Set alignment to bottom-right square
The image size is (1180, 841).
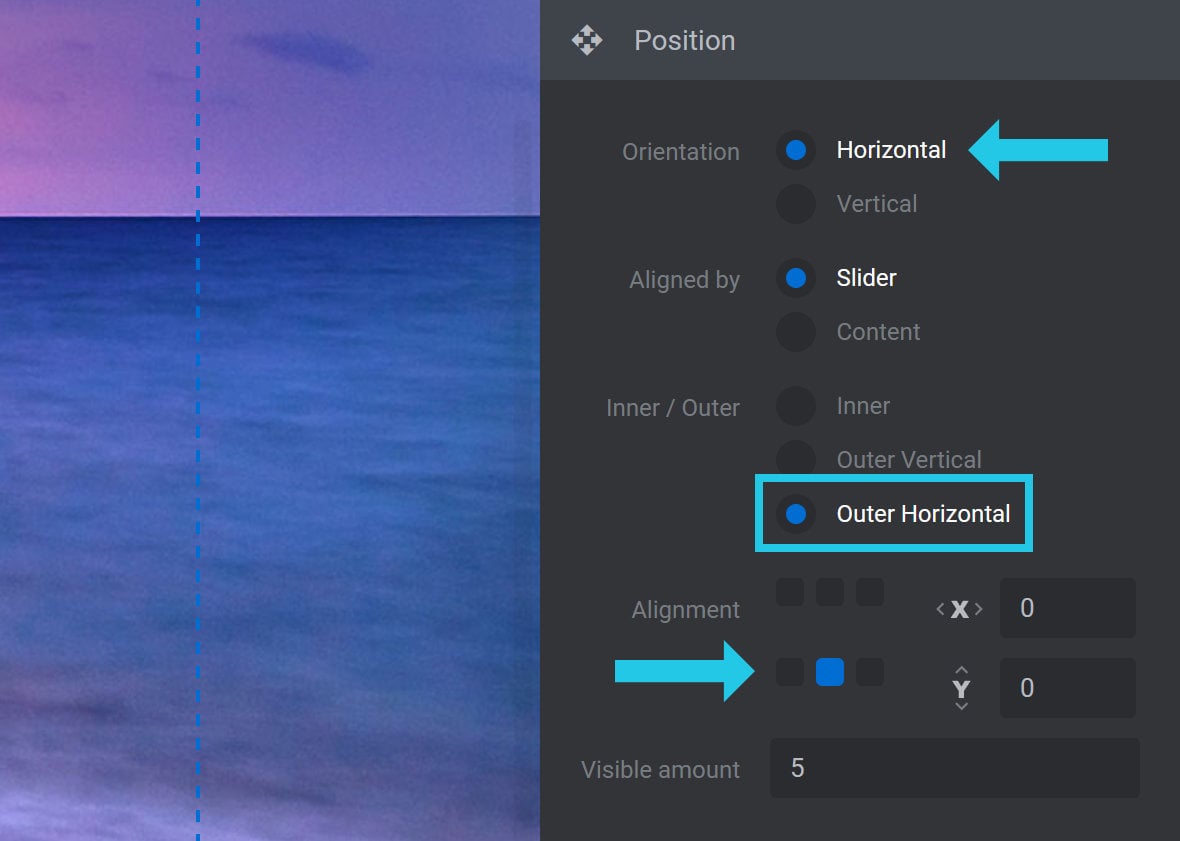coord(870,672)
